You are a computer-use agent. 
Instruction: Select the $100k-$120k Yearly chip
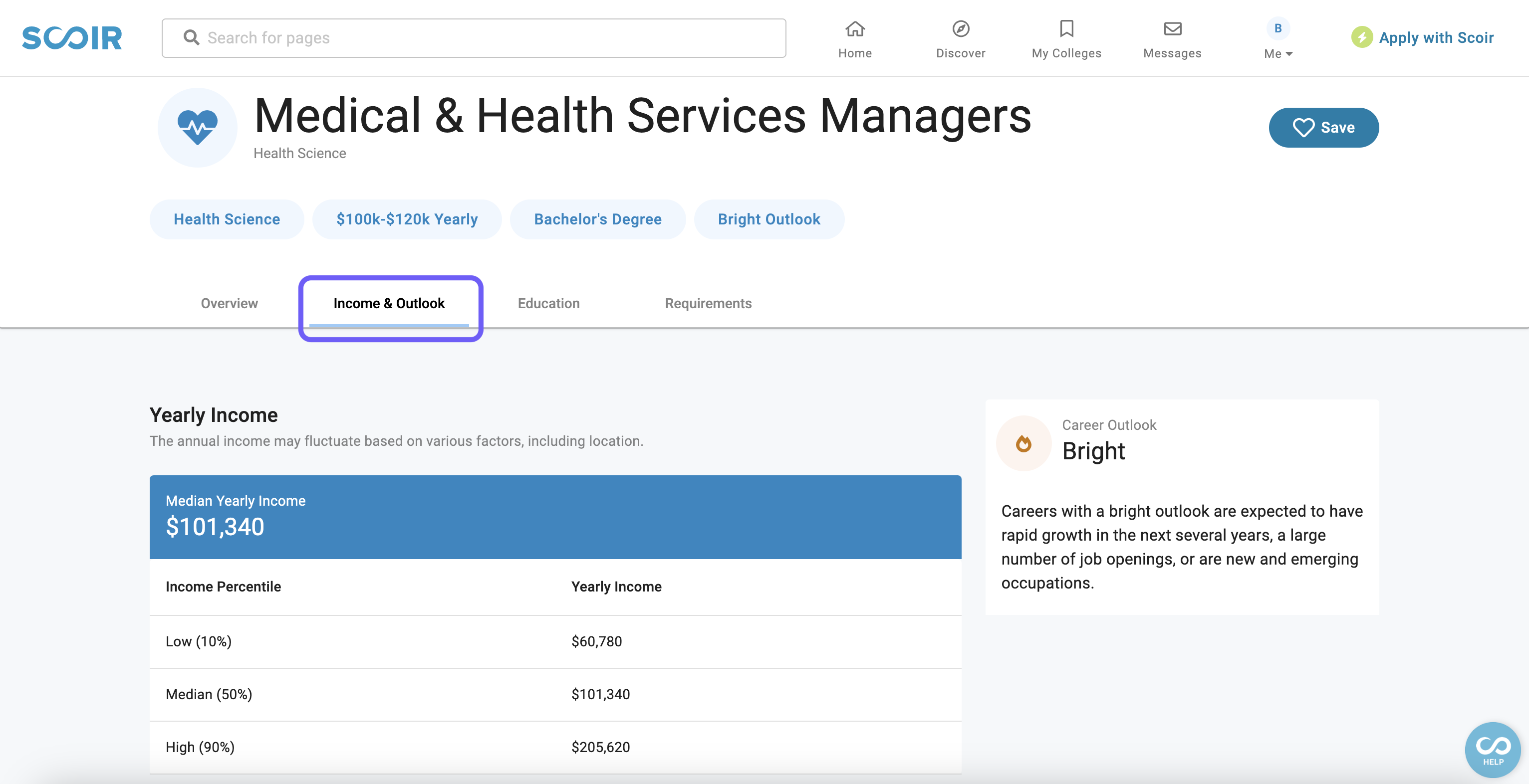(407, 219)
